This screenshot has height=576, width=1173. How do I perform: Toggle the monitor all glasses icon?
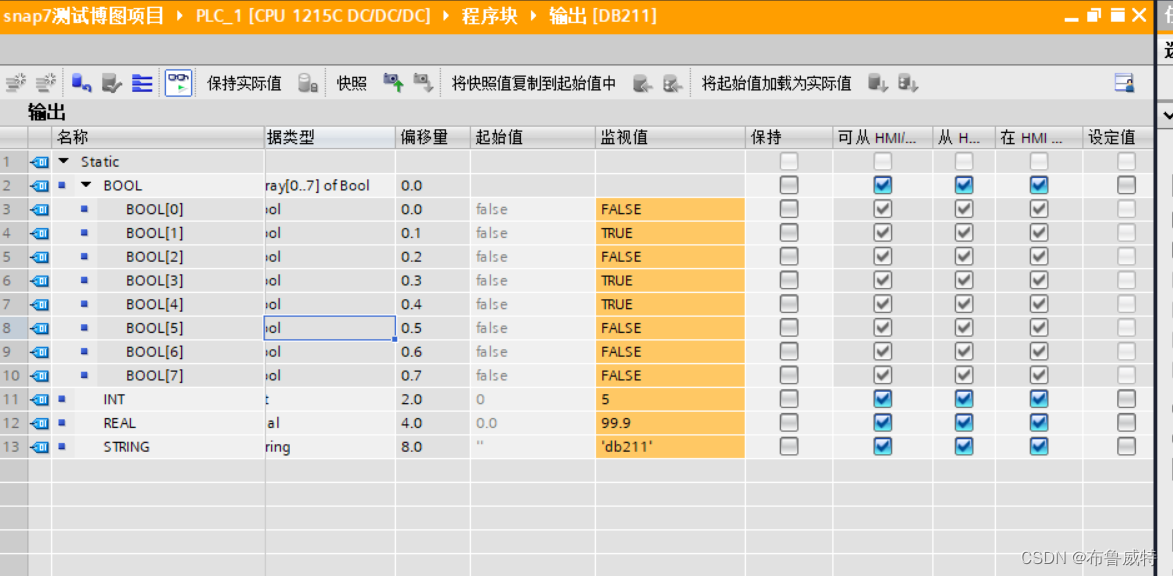[x=179, y=83]
